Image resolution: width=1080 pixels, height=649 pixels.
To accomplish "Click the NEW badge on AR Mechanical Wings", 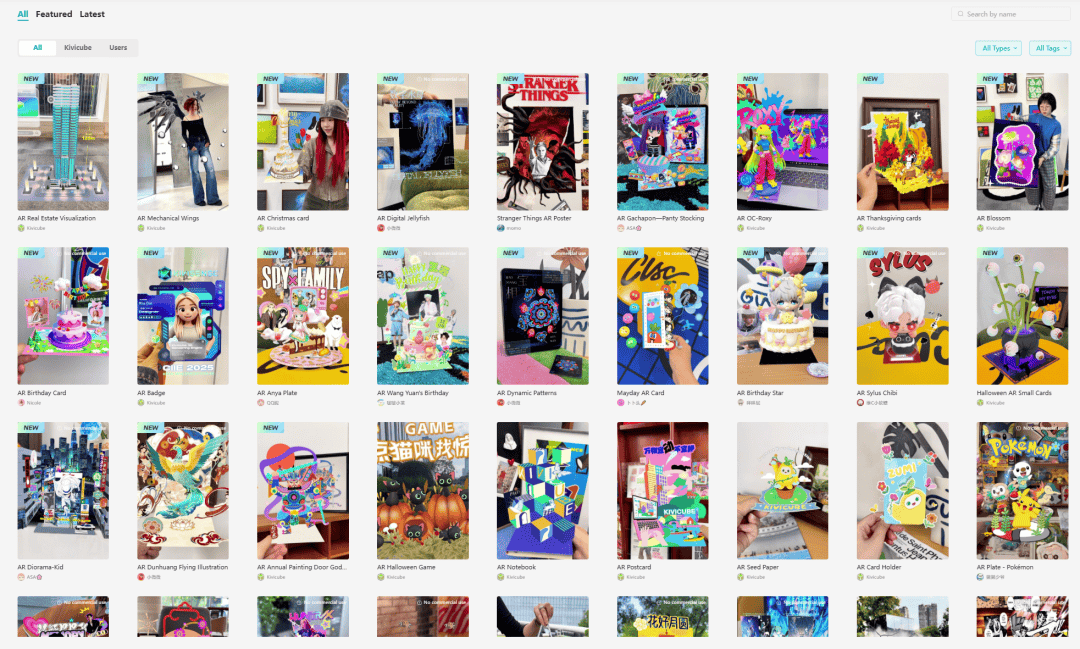I will tap(151, 79).
